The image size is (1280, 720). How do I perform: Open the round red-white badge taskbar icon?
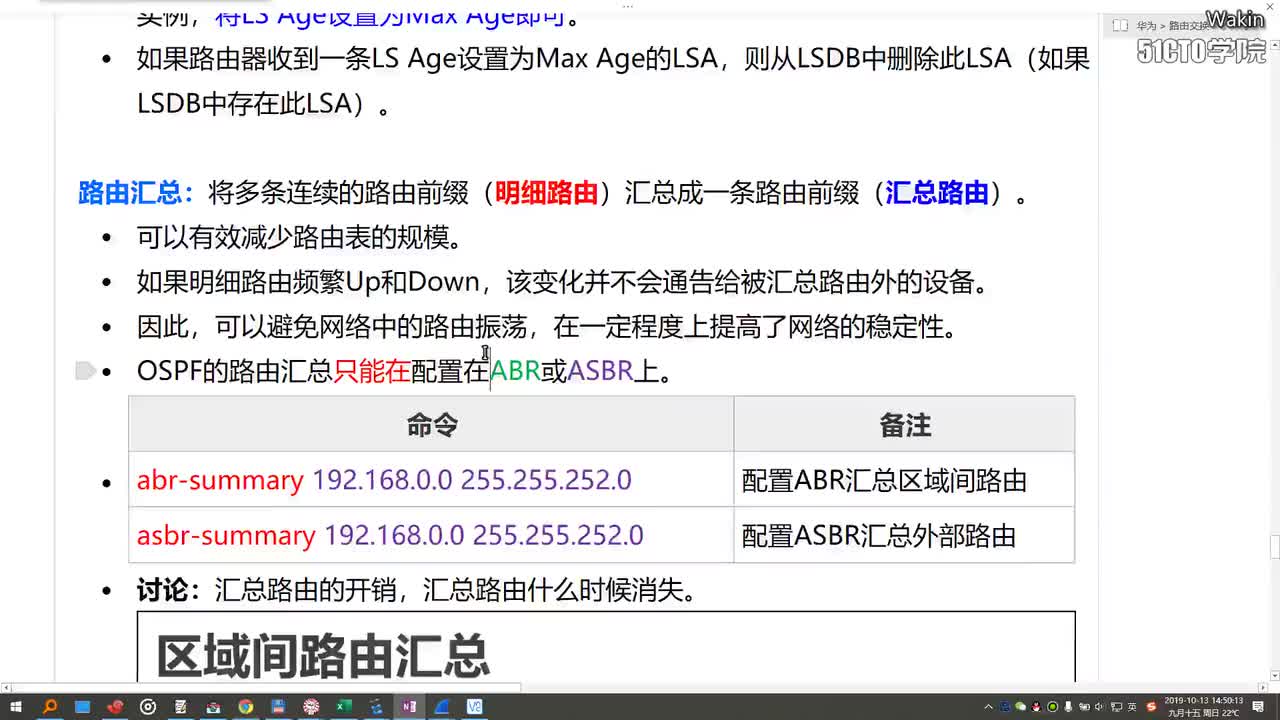[x=311, y=707]
